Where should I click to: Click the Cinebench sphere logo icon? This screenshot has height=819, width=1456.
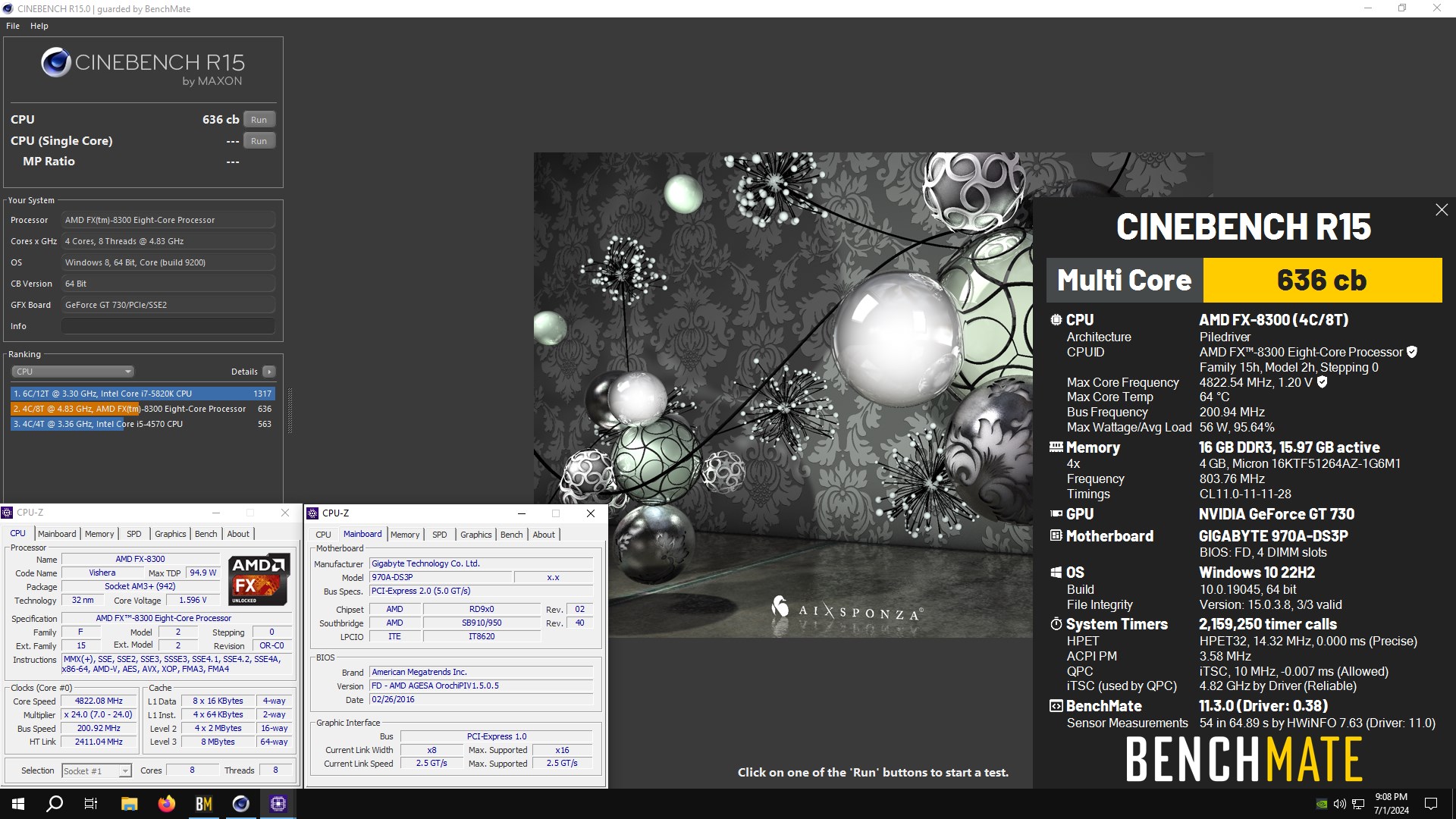(x=56, y=63)
